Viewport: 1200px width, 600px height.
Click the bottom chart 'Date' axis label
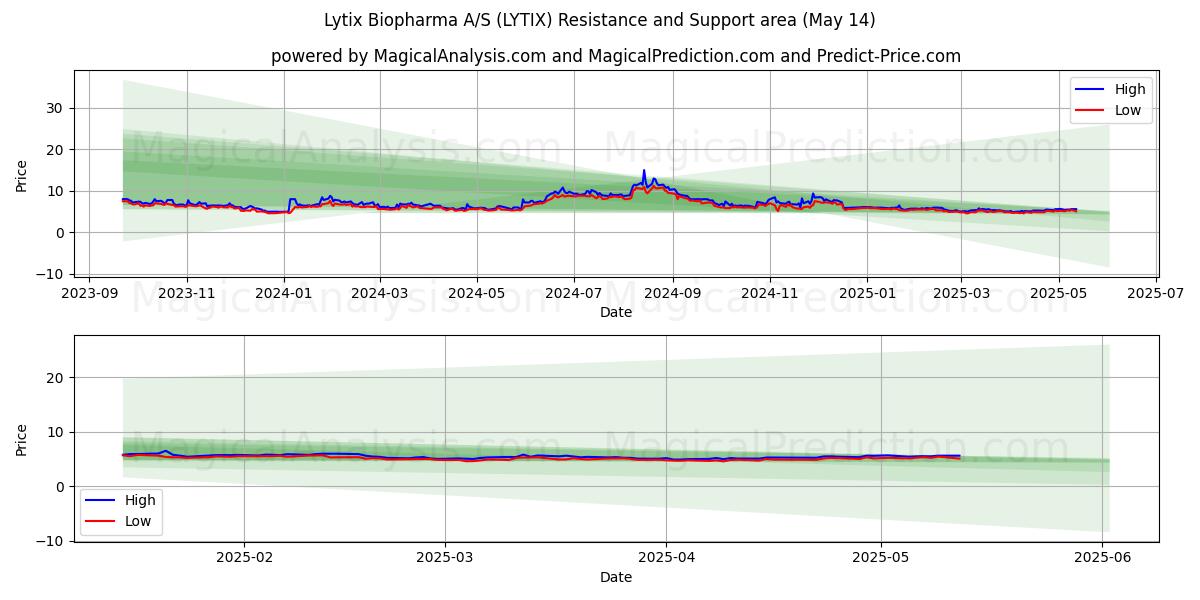click(x=616, y=577)
